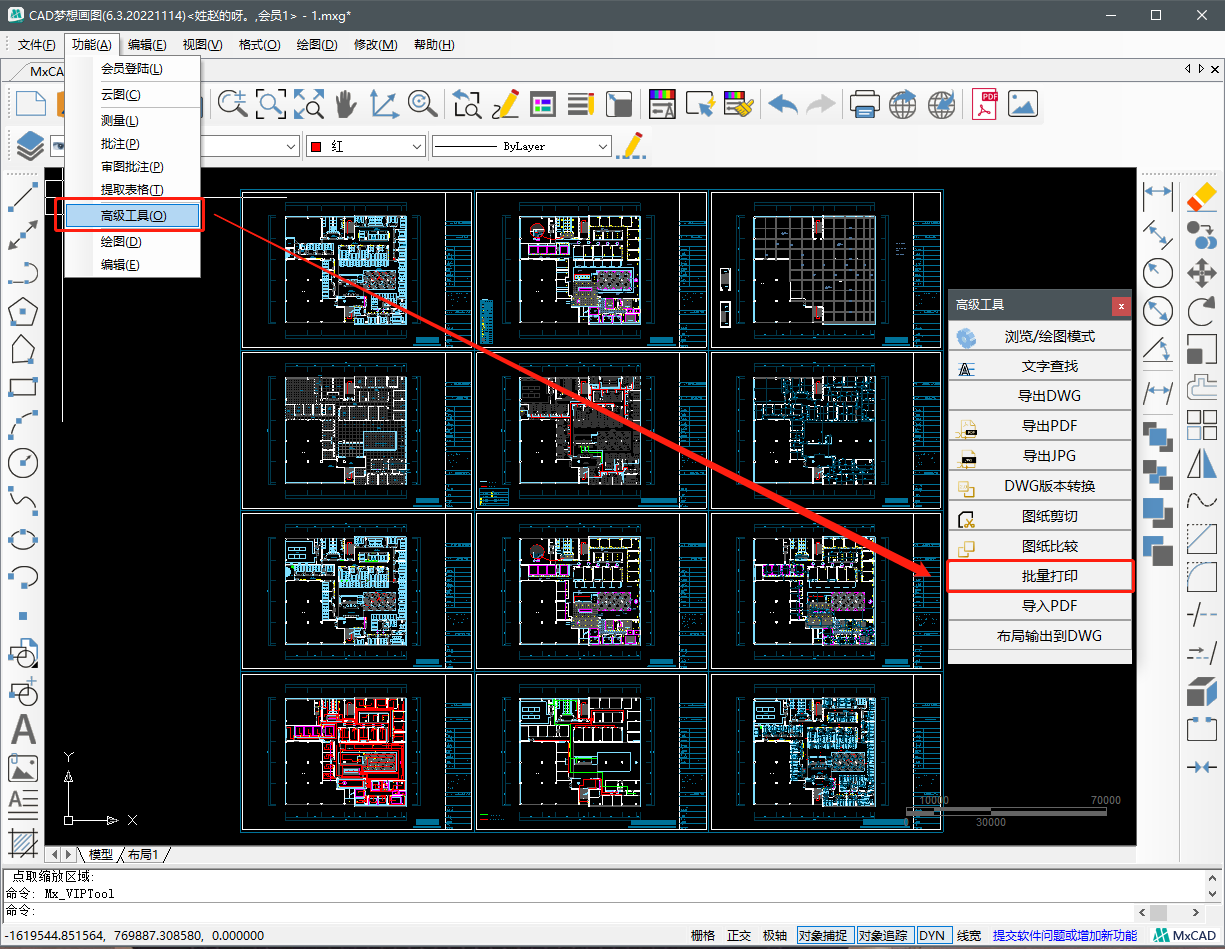Open the ByLayer linetype dropdown
This screenshot has height=949, width=1225.
tap(521, 146)
